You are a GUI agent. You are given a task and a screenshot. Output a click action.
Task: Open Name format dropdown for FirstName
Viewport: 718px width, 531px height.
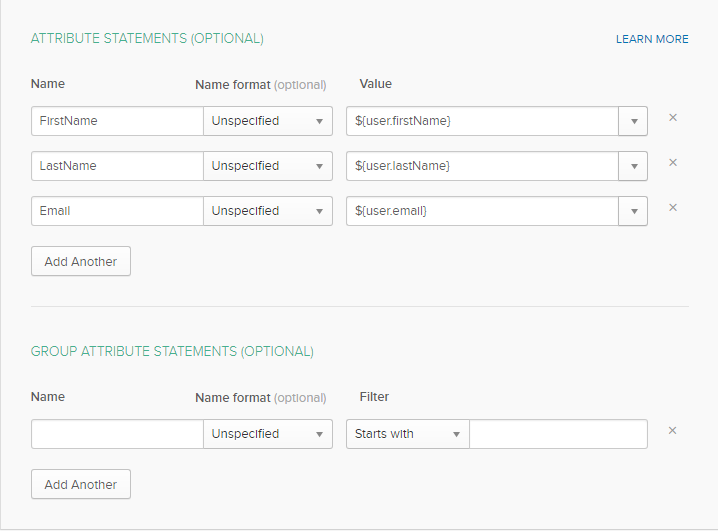click(x=268, y=121)
